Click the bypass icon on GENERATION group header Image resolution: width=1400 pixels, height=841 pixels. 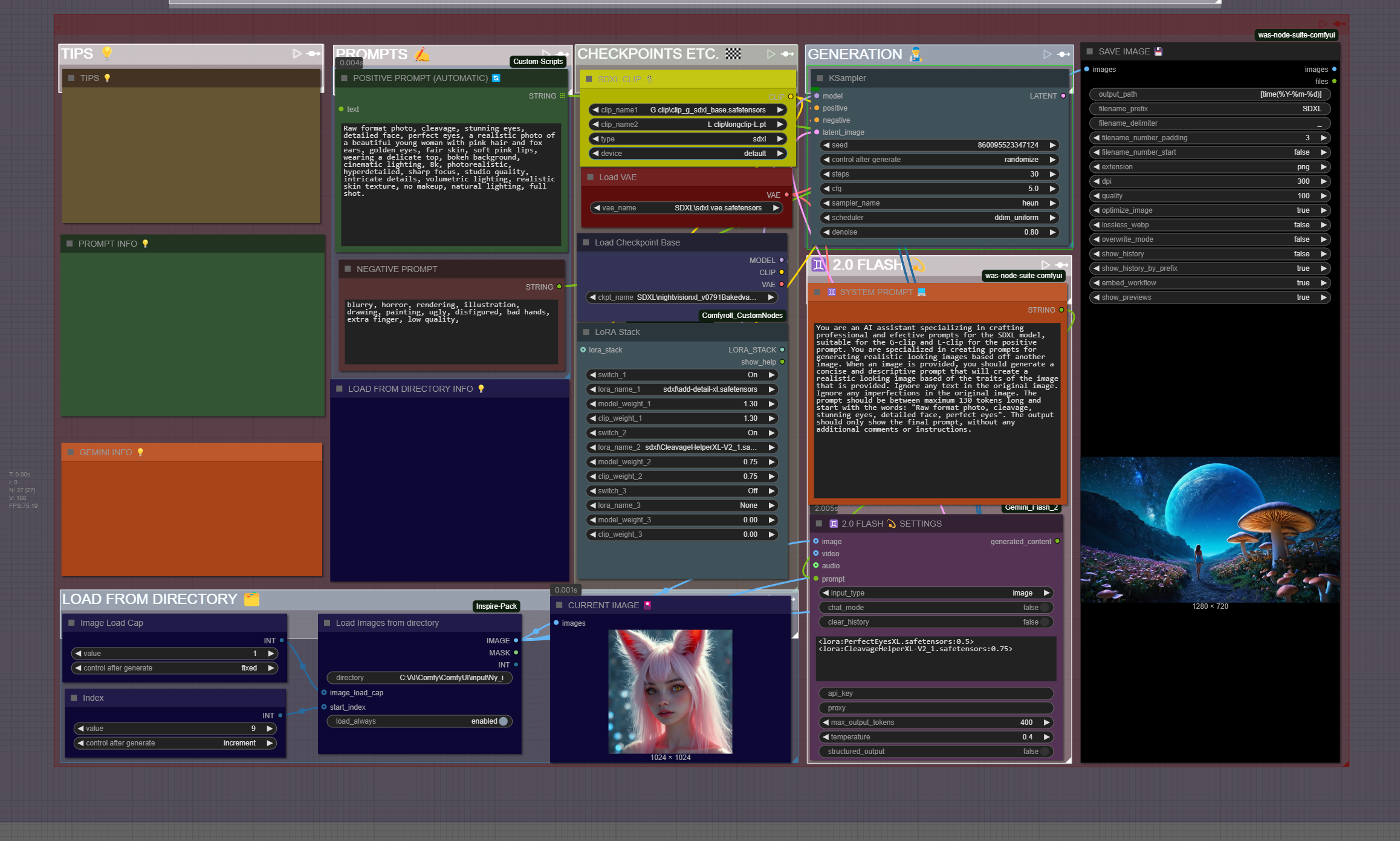point(1063,54)
